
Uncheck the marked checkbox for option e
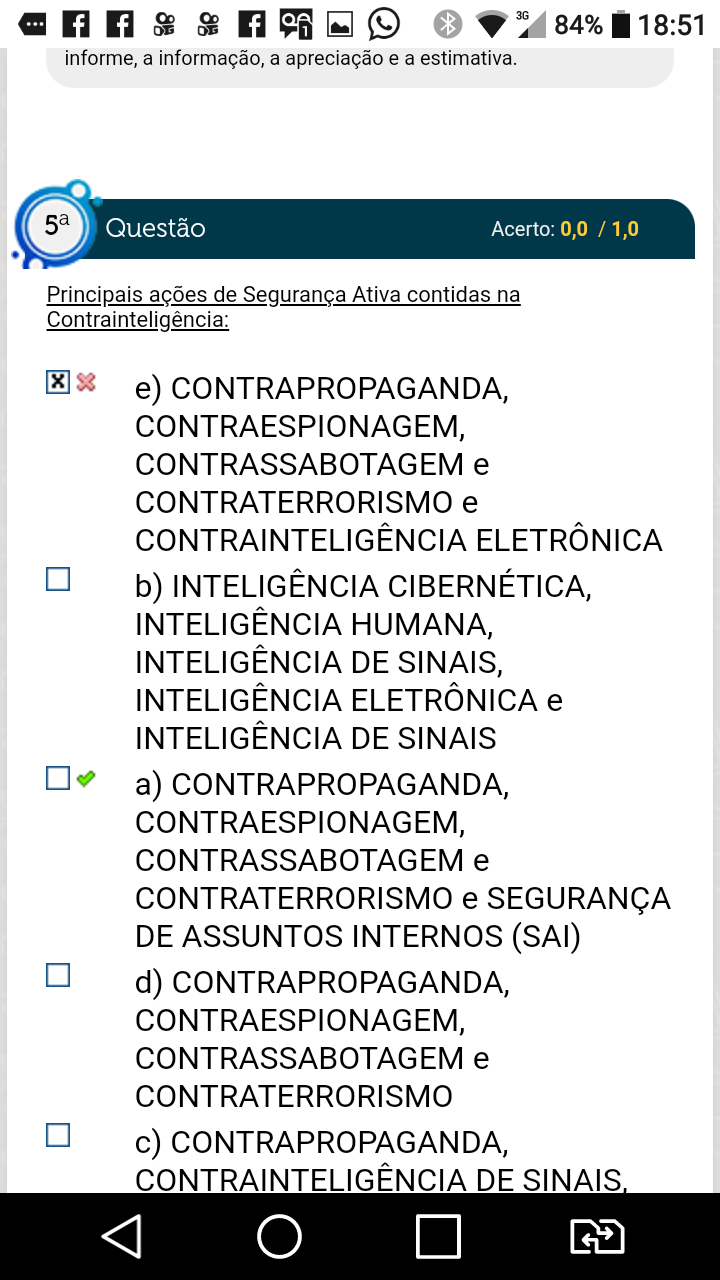point(58,381)
